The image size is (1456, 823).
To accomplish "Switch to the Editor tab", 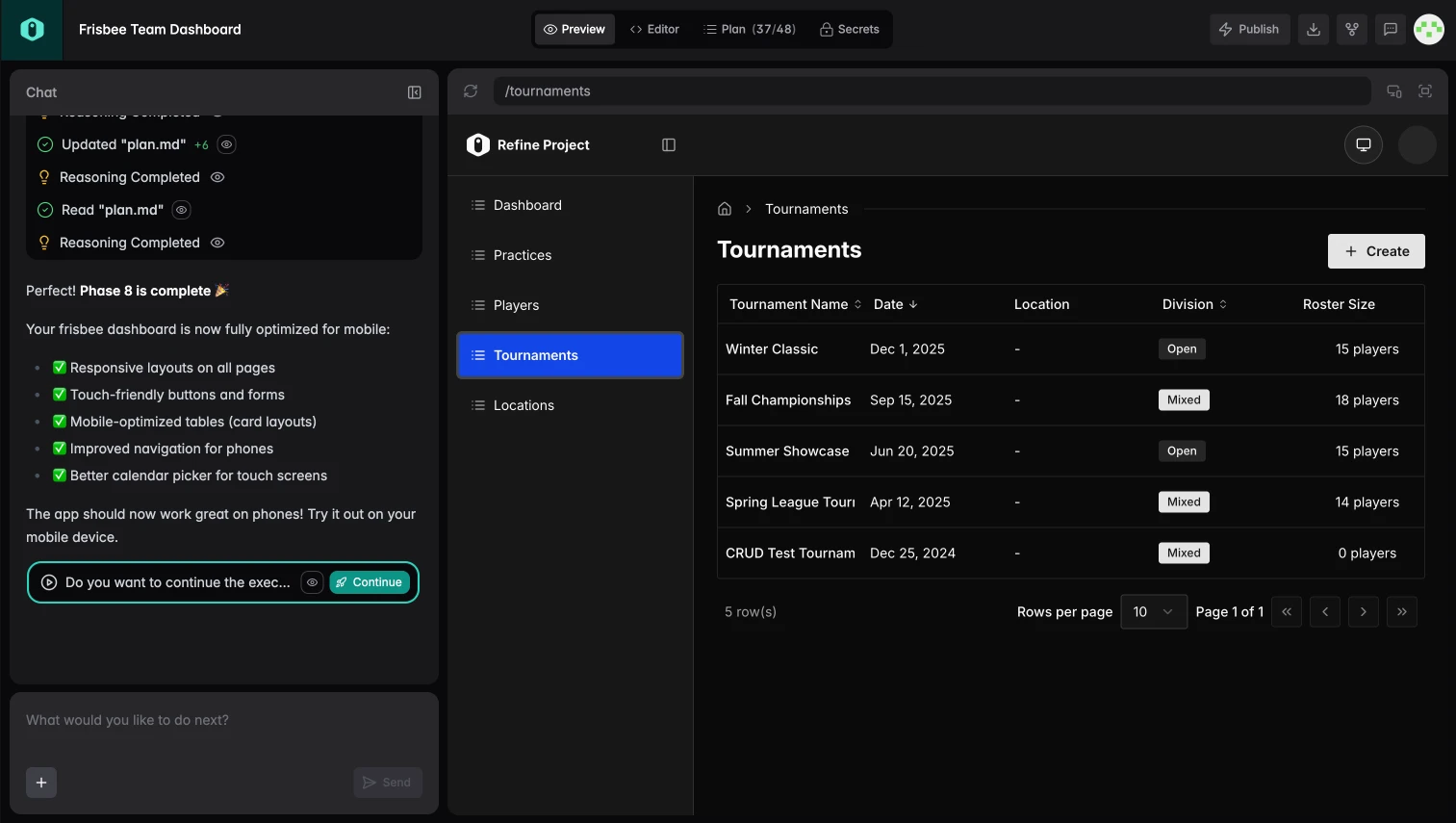I will (x=654, y=29).
